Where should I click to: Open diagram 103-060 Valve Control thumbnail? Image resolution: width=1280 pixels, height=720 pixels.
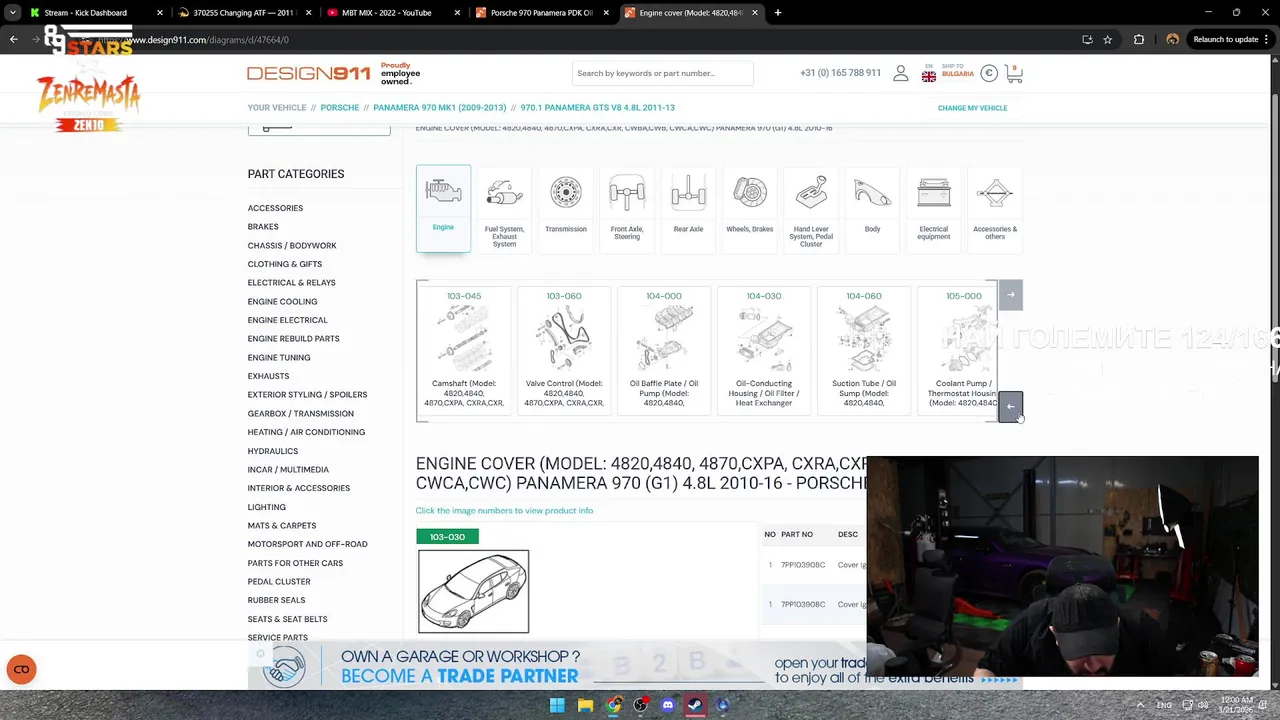coord(564,350)
